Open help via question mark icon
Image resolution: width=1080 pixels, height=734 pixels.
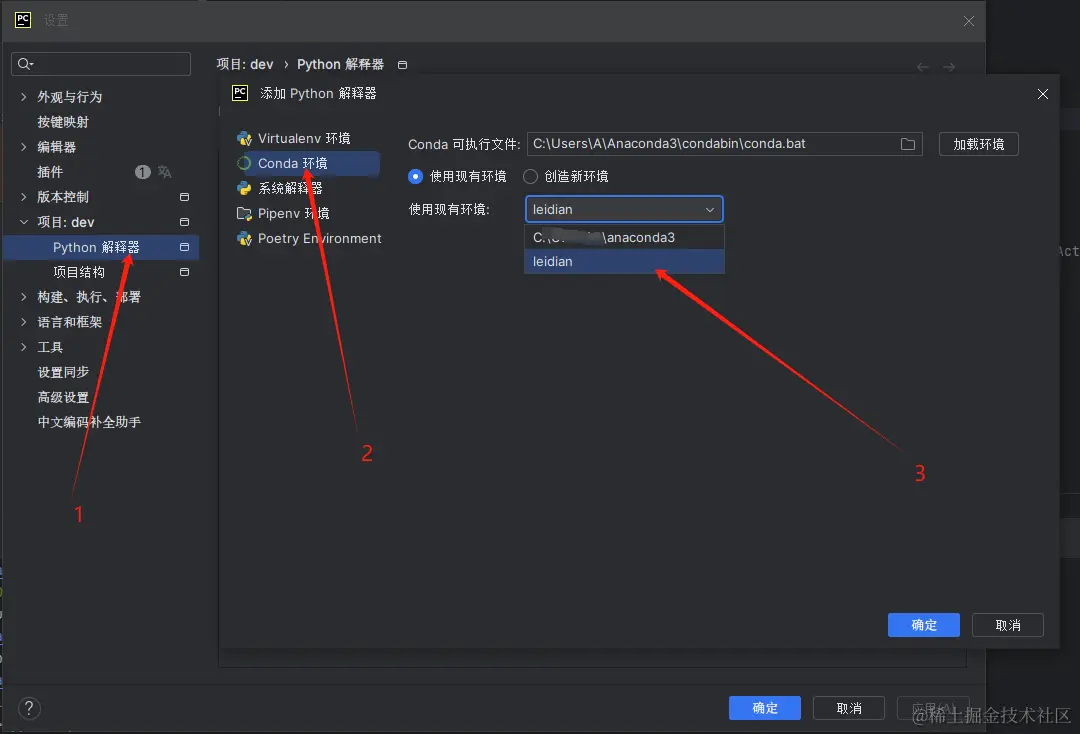pos(29,708)
